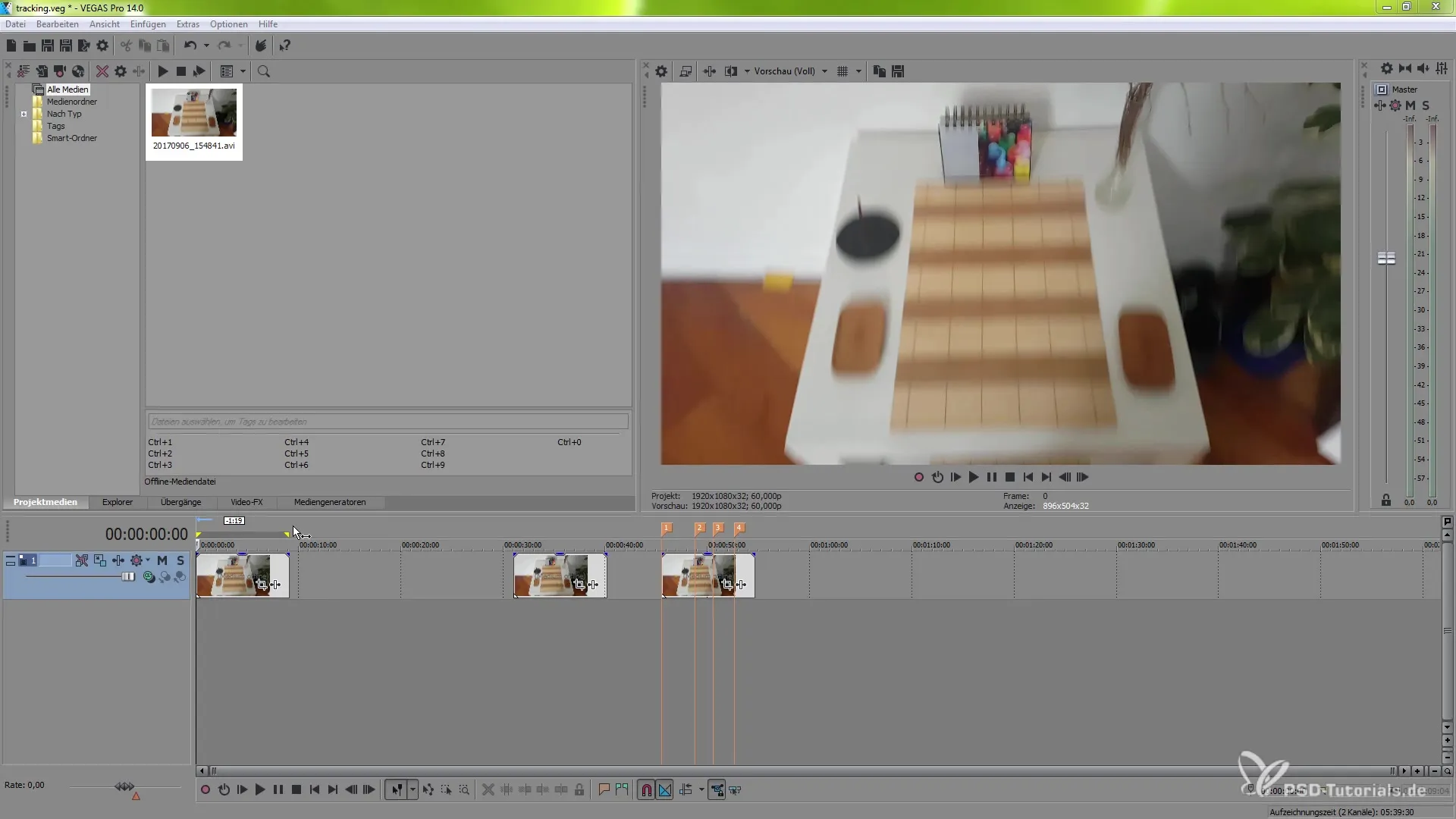Mute video track 1 with M button

tap(162, 560)
